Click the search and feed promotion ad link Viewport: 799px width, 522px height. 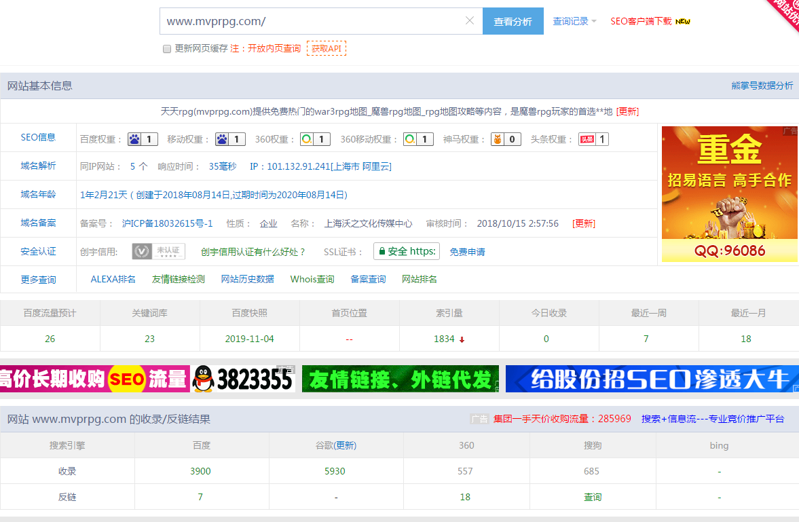click(712, 419)
